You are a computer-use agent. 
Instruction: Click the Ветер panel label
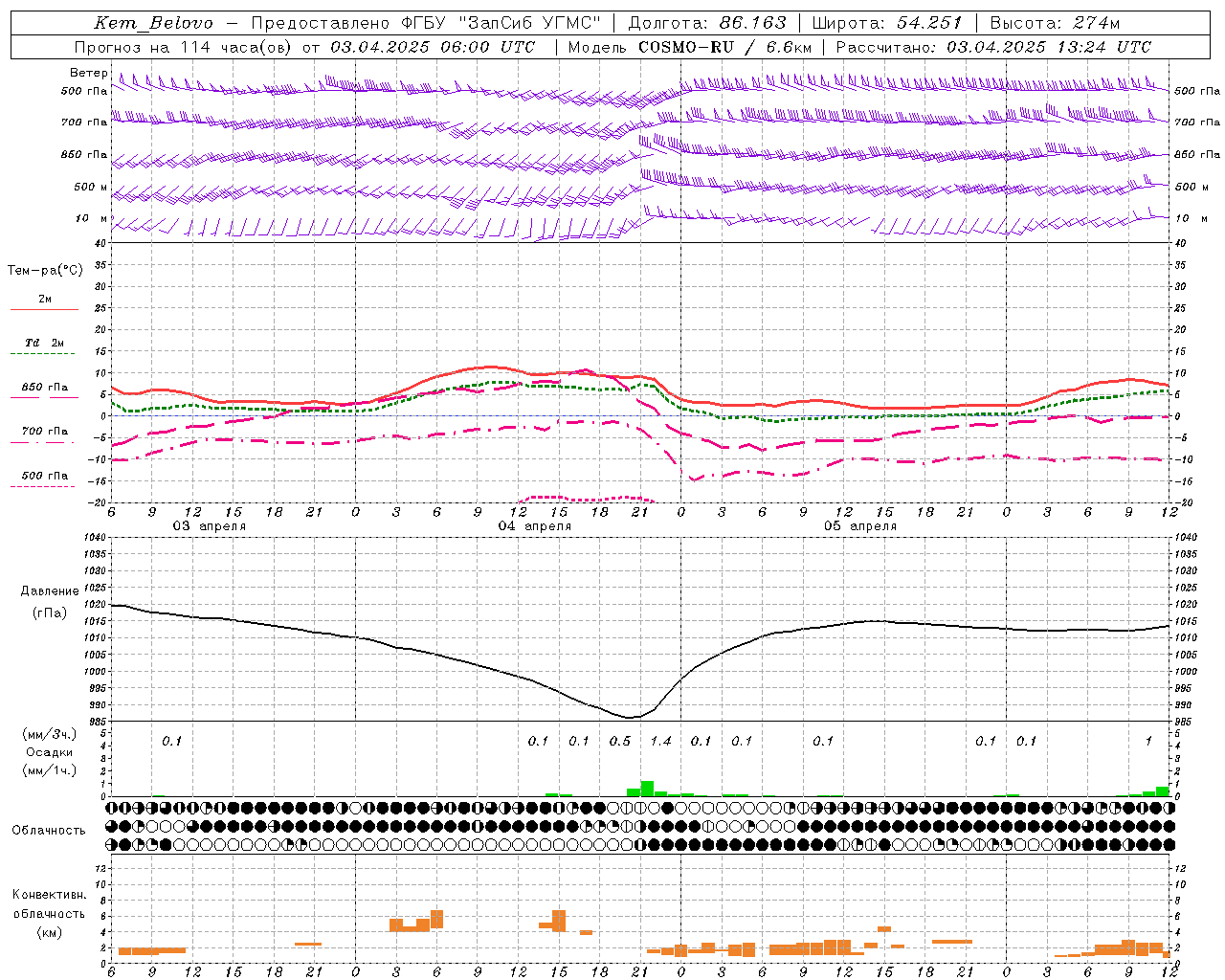(88, 73)
